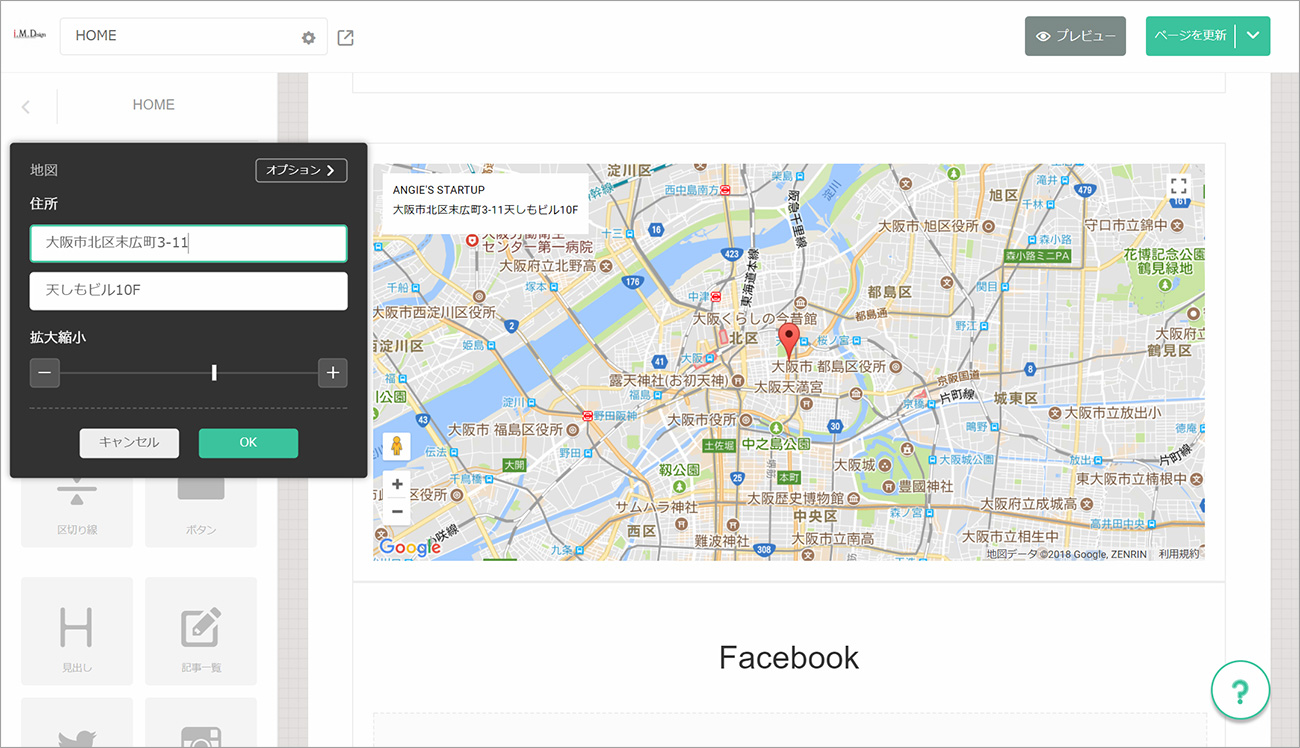
Task: Open page settings gear icon
Action: pyautogui.click(x=308, y=38)
